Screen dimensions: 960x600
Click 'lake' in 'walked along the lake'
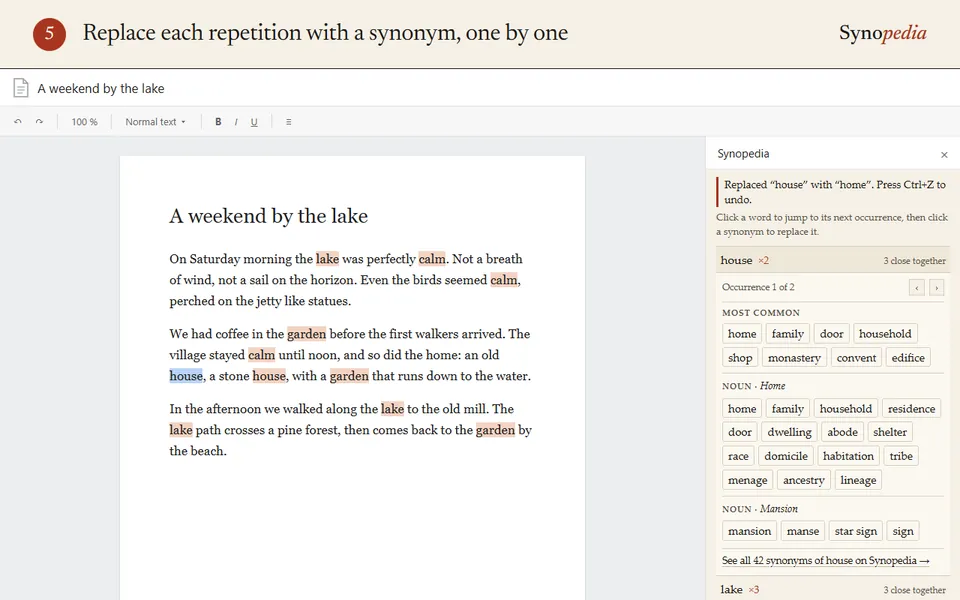392,409
